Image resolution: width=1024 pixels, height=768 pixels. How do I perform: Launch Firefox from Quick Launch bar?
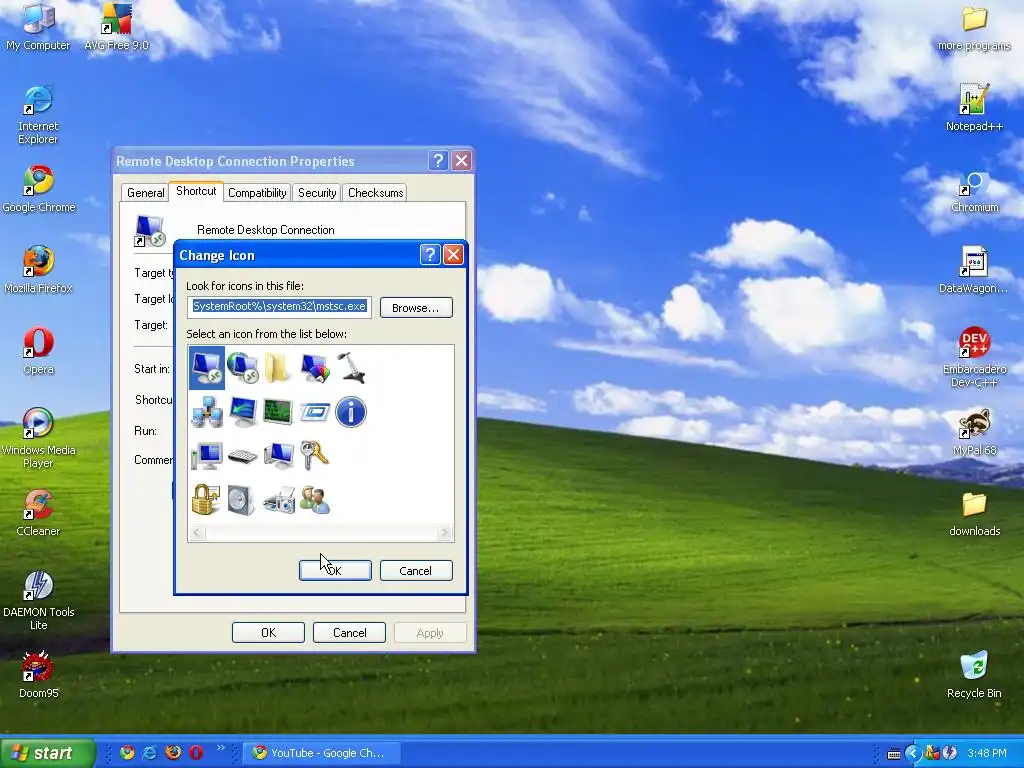(173, 752)
